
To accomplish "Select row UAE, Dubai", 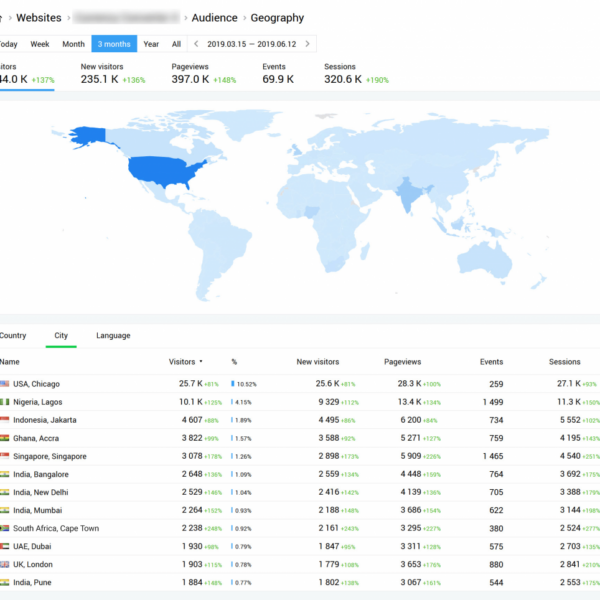I will pyautogui.click(x=300, y=546).
